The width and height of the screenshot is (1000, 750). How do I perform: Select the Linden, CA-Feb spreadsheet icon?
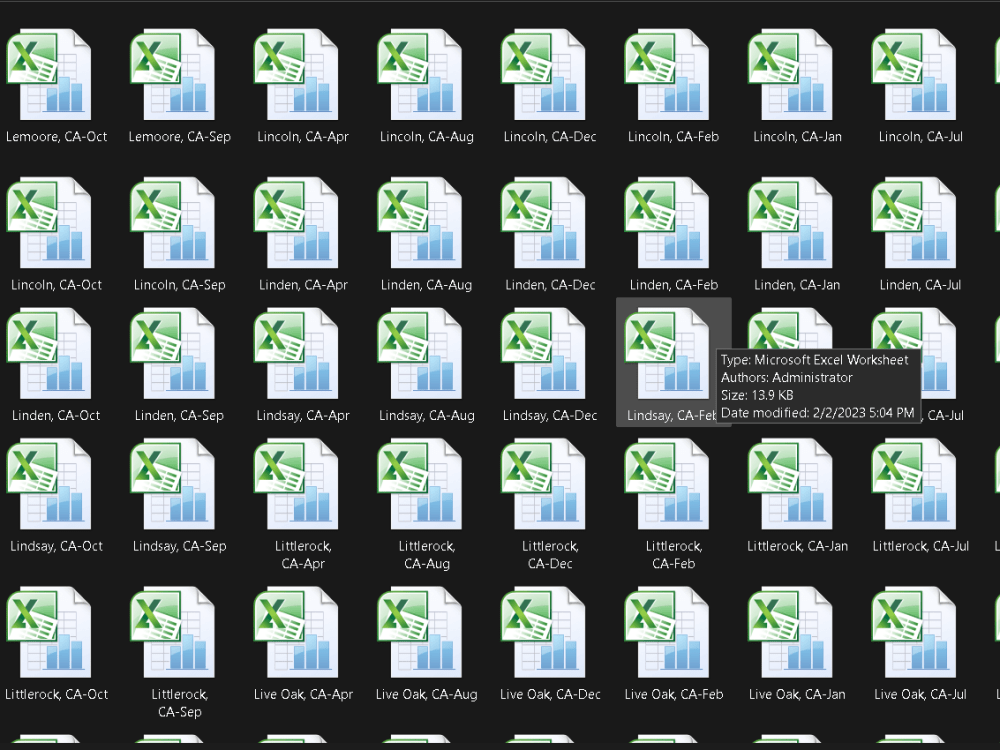(x=667, y=223)
